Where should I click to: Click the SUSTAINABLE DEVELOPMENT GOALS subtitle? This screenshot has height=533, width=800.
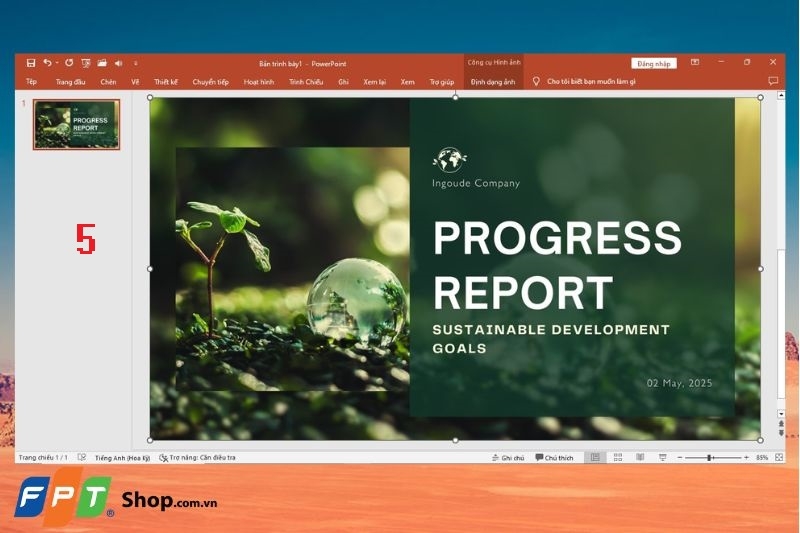click(551, 339)
